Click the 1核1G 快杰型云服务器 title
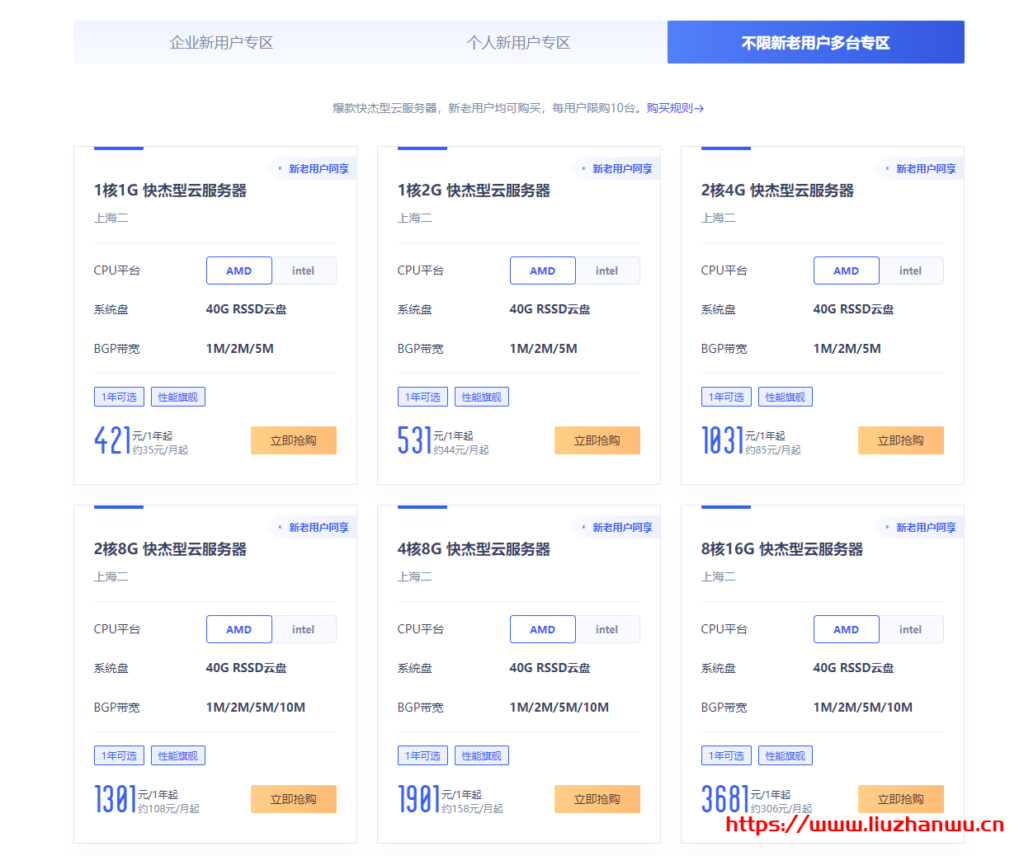Image resolution: width=1024 pixels, height=856 pixels. point(170,191)
